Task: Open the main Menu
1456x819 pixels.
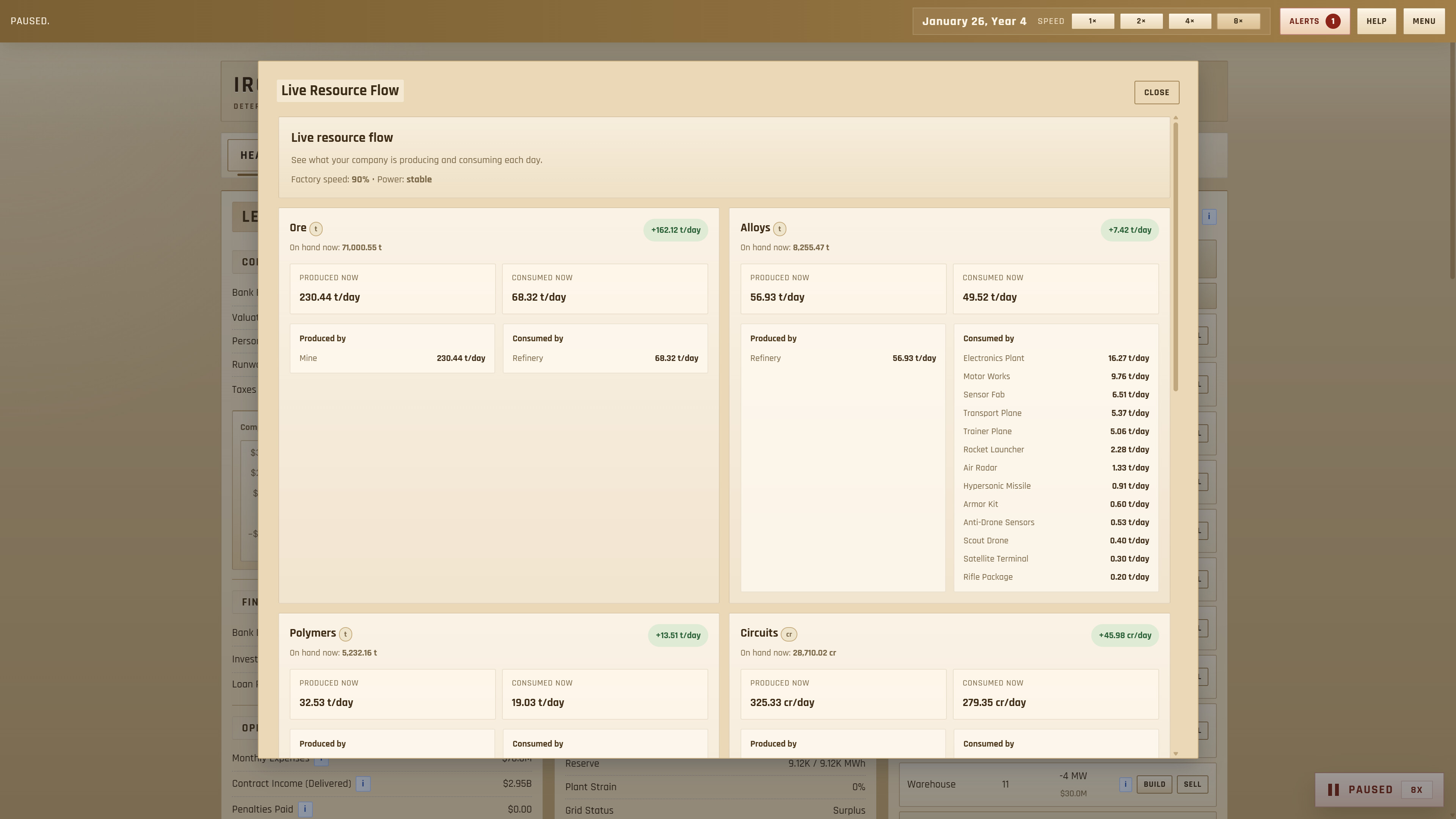Action: (x=1424, y=22)
